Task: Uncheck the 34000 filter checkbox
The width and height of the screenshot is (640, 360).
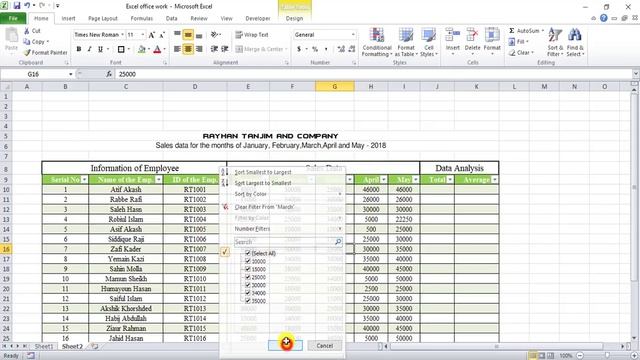Action: [x=248, y=293]
